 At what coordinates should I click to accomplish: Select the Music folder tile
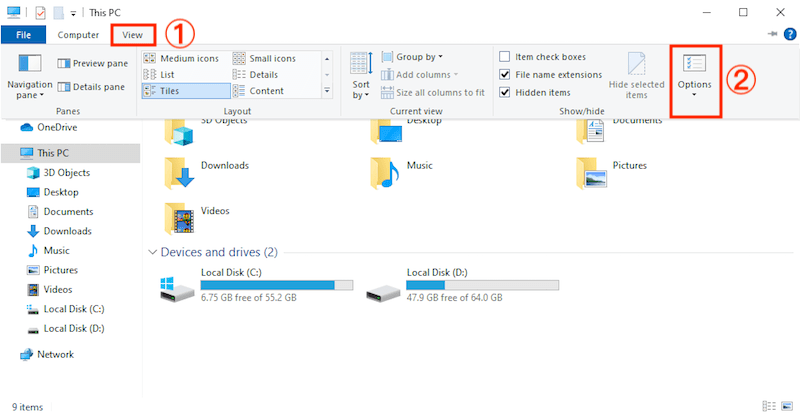(x=402, y=173)
